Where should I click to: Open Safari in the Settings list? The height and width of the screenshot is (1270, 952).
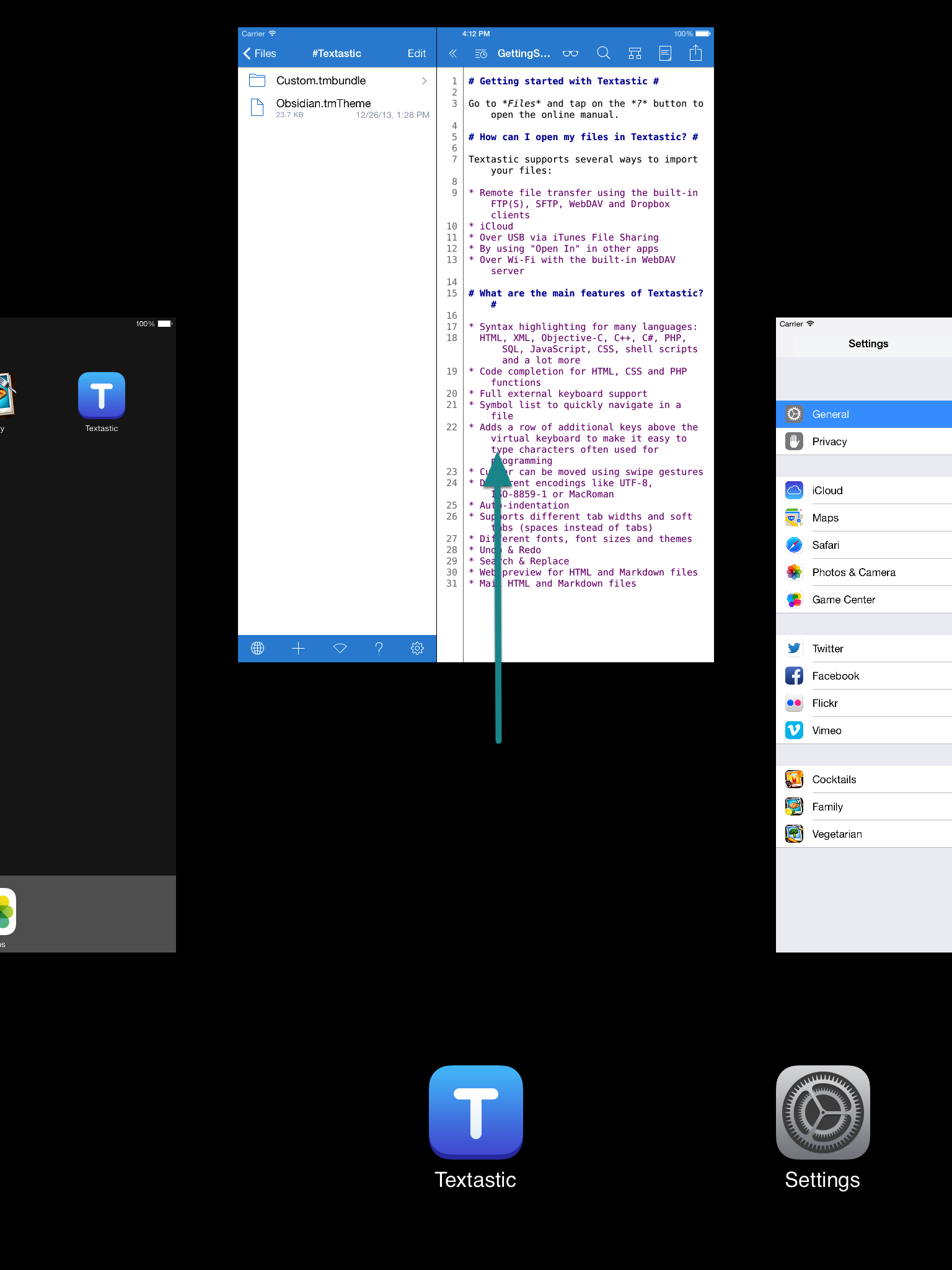coord(864,545)
